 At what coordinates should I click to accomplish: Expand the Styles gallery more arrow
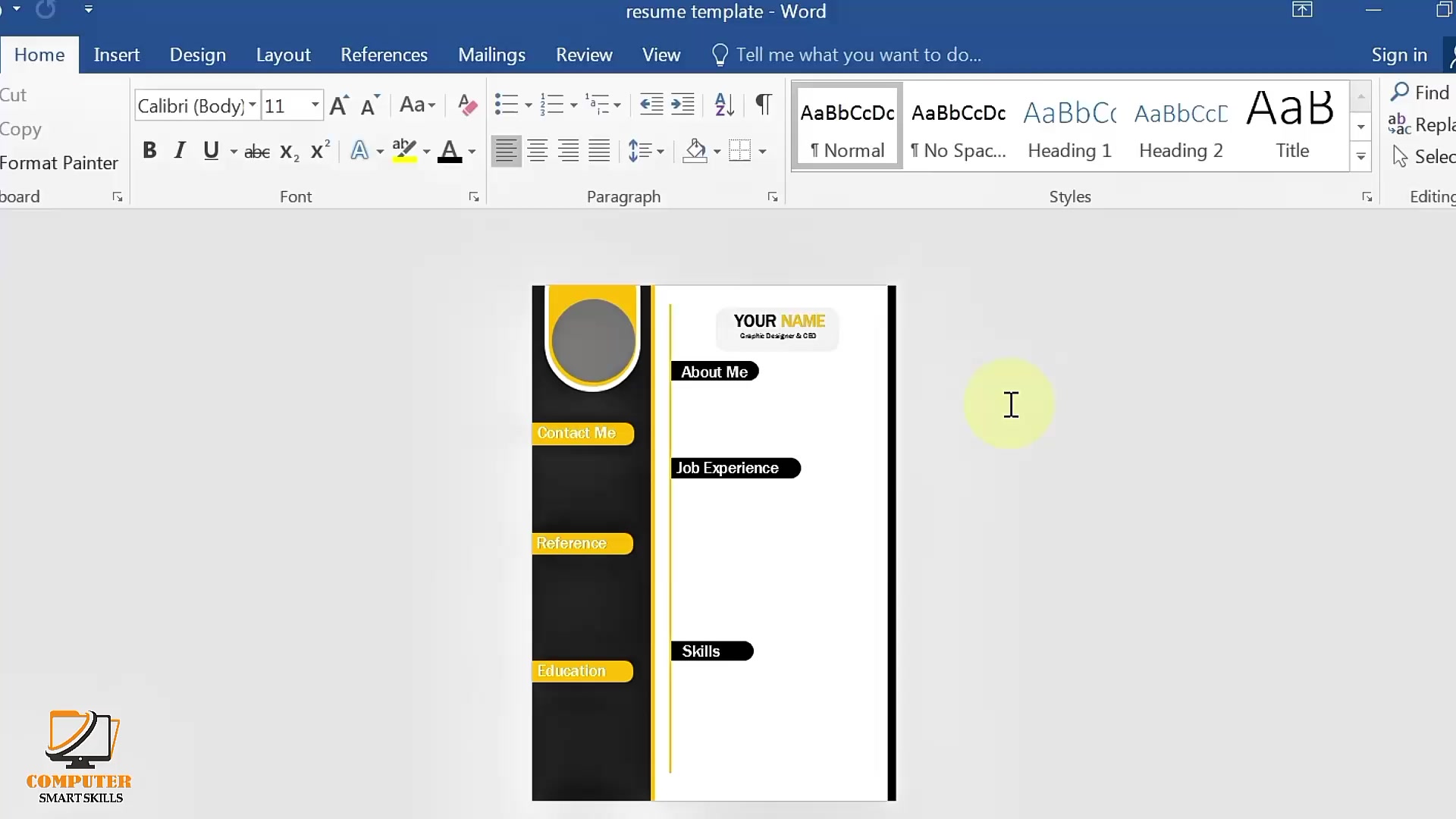pyautogui.click(x=1361, y=157)
